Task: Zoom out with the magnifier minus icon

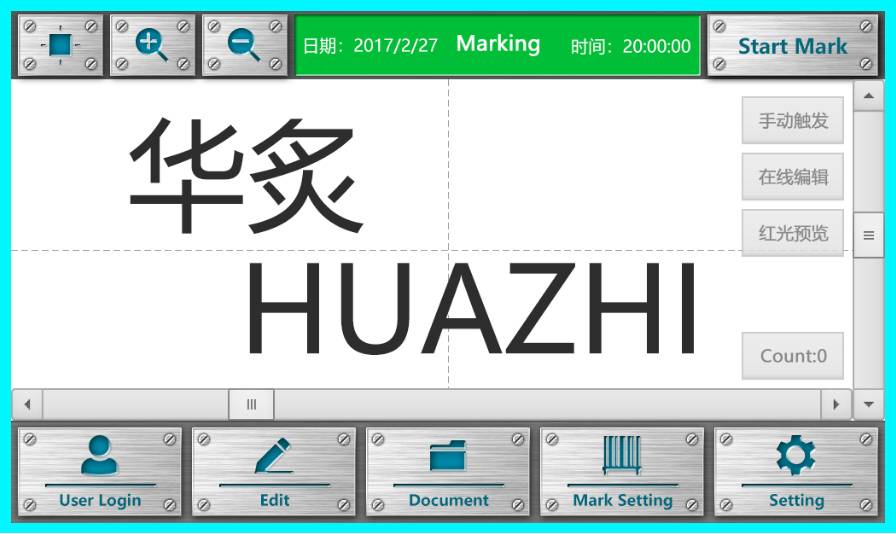Action: point(245,45)
